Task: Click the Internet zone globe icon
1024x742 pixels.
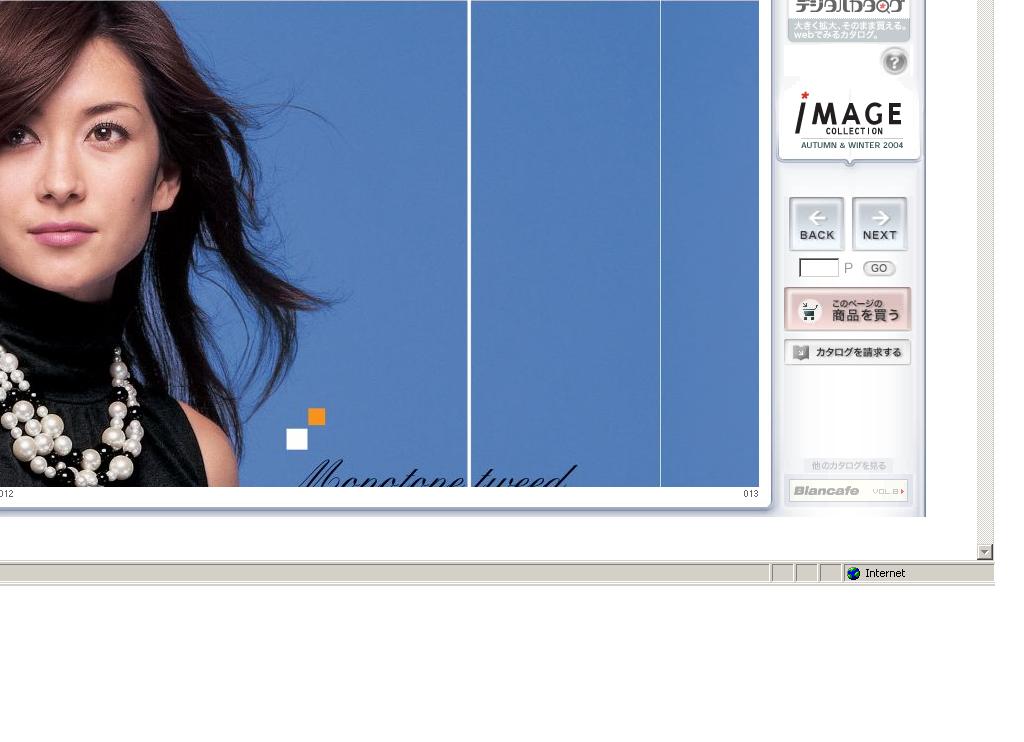Action: (853, 573)
